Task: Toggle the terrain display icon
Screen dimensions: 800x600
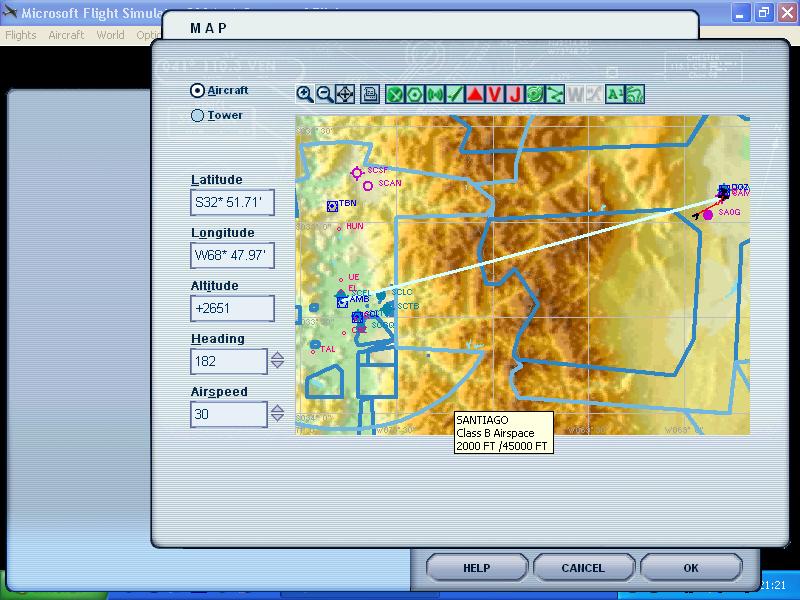Action: pyautogui.click(x=634, y=94)
